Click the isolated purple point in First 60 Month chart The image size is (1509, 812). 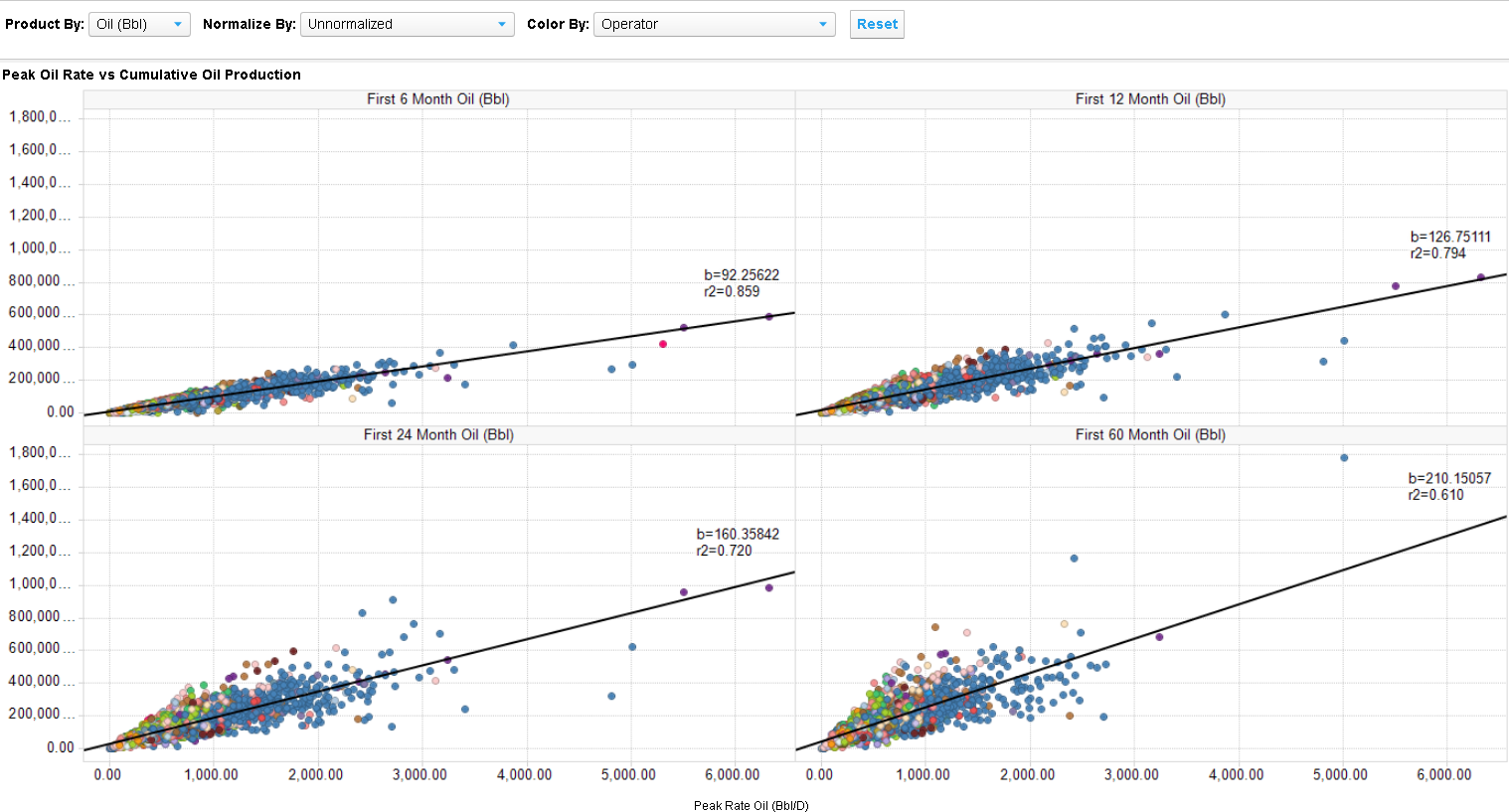click(x=1159, y=637)
